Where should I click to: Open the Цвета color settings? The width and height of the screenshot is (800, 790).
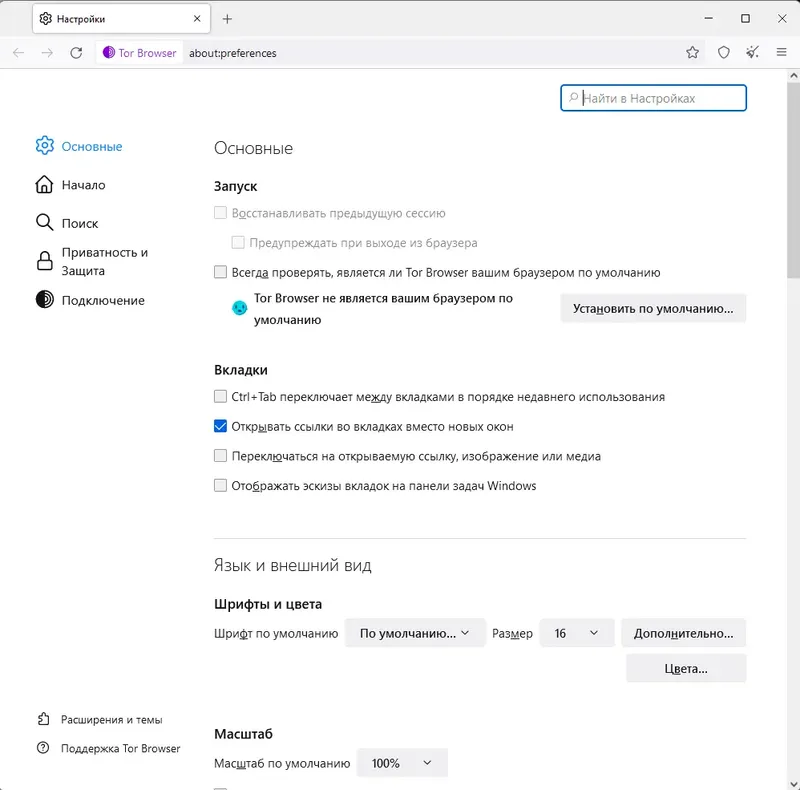686,667
